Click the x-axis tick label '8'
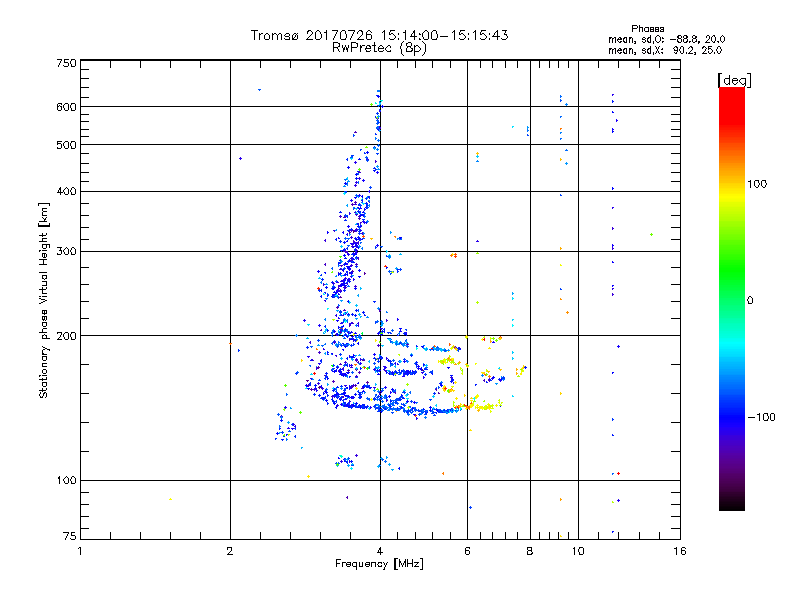 click(x=530, y=551)
